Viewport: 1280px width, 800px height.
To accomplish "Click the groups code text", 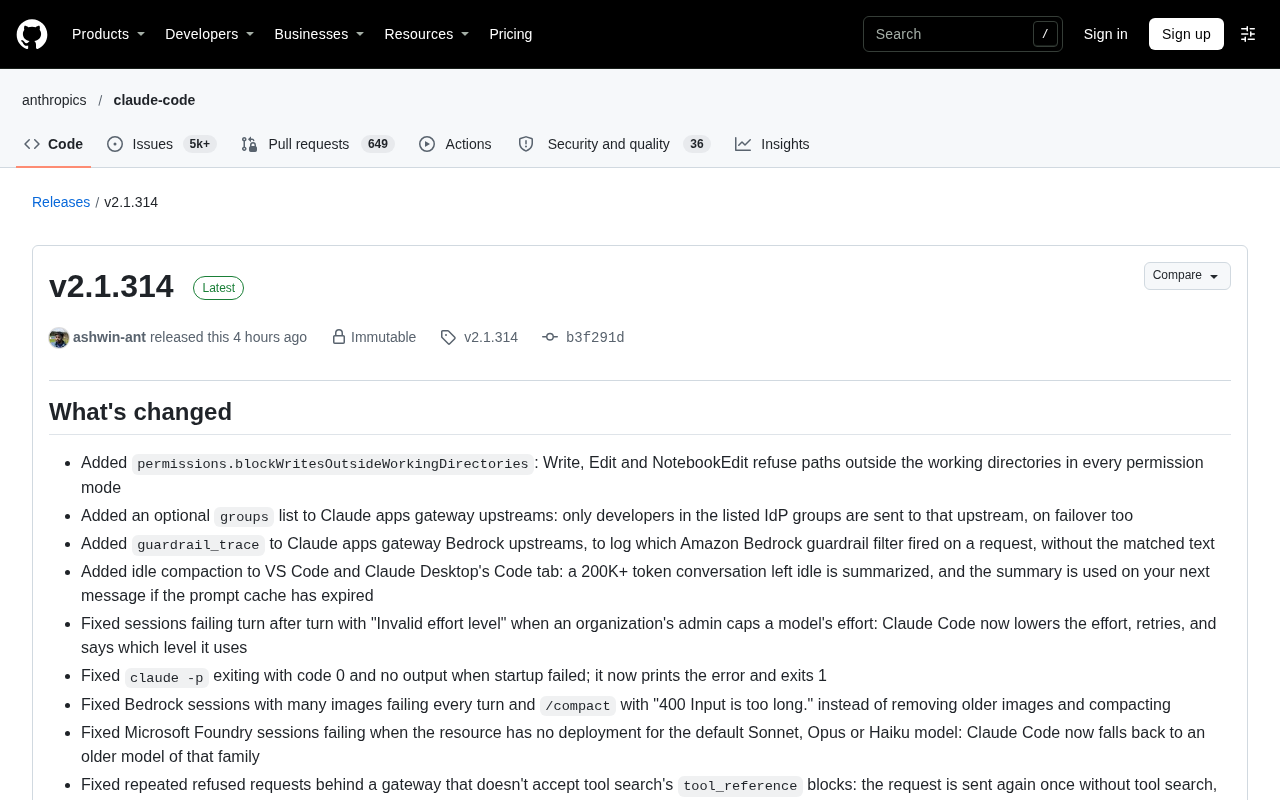I will coord(244,517).
